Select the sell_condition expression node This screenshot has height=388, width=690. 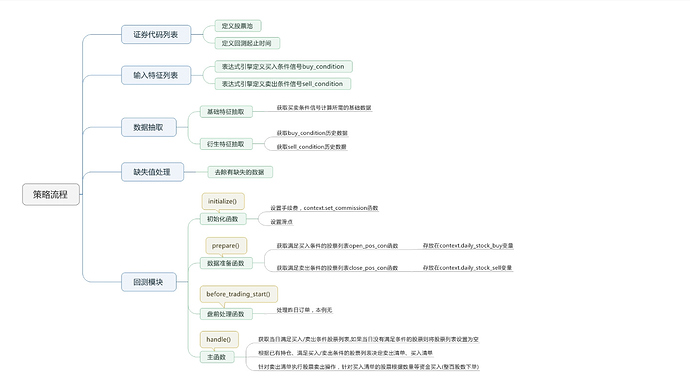tap(283, 84)
